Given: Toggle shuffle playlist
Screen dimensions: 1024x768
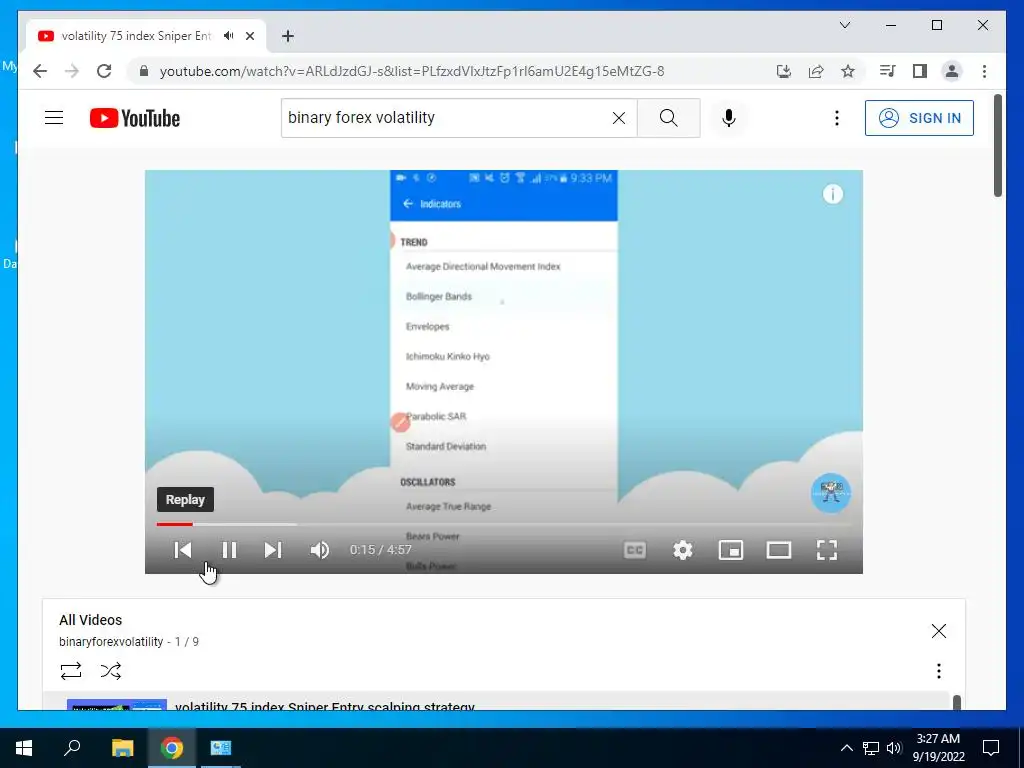Looking at the screenshot, I should coord(111,671).
